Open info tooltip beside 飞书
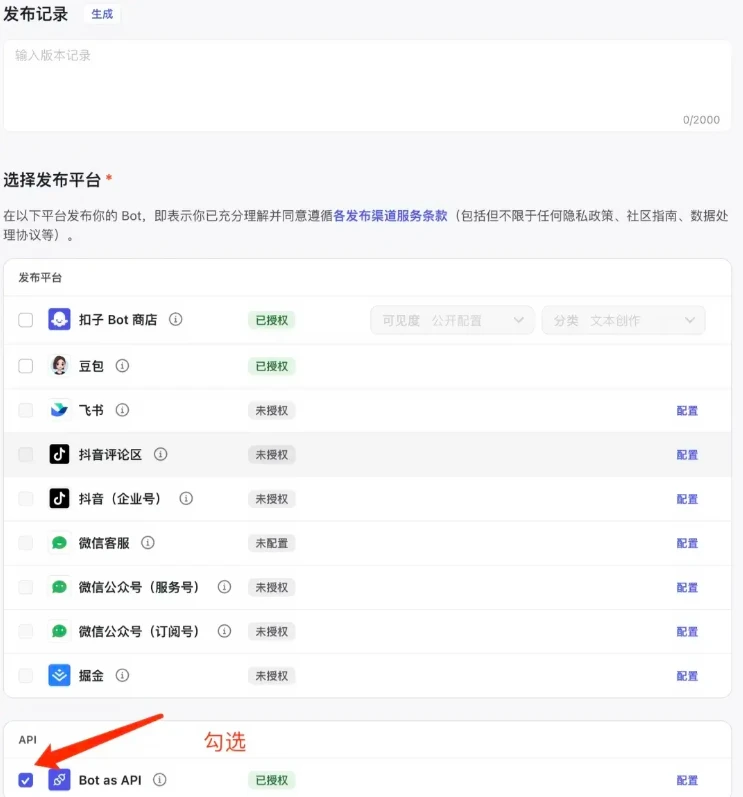 tap(122, 410)
